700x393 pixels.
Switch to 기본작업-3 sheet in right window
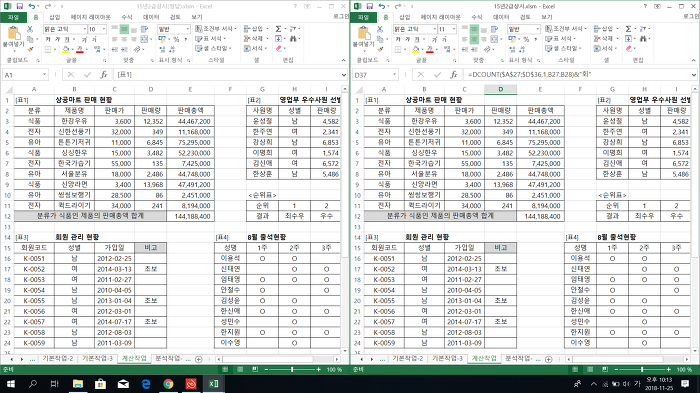448,359
